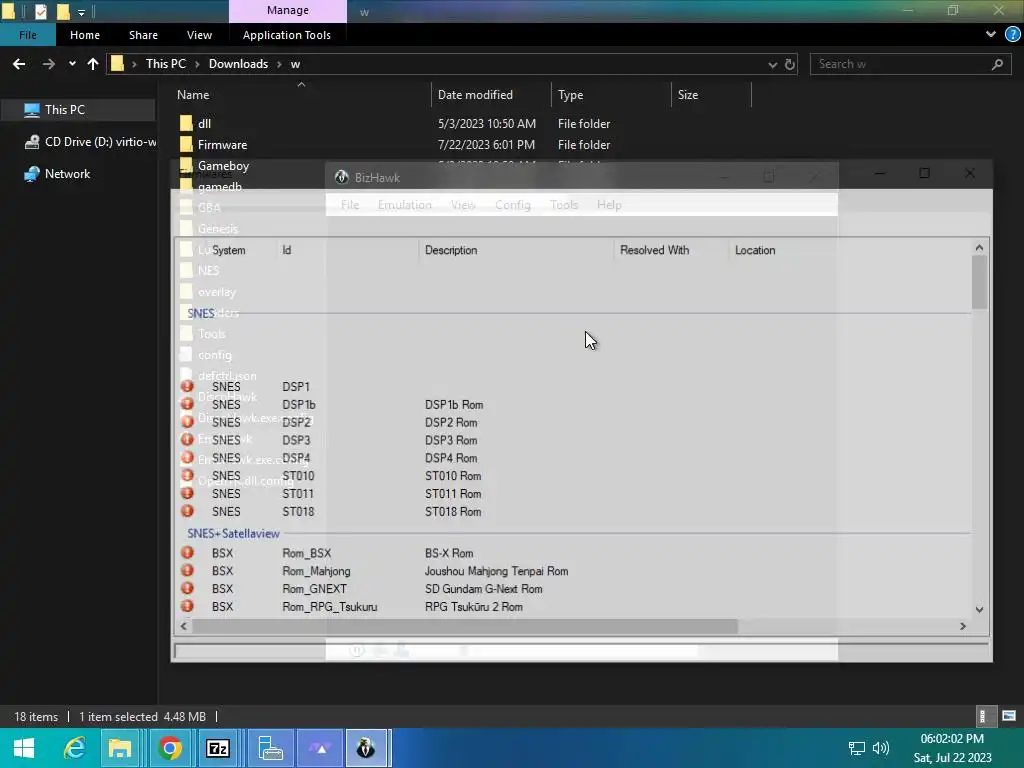The image size is (1024, 768).
Task: Select the Manage contextual tab
Action: click(287, 10)
